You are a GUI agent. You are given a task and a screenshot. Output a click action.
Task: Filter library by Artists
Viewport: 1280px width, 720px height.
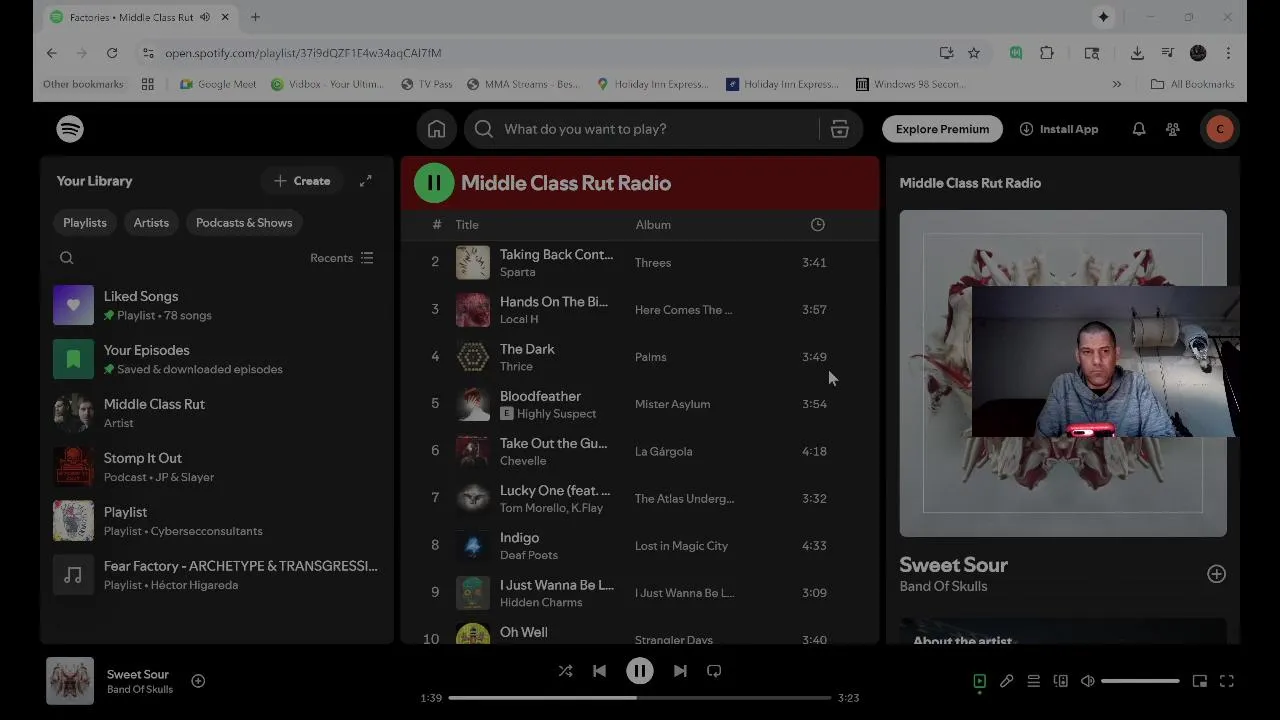(151, 223)
